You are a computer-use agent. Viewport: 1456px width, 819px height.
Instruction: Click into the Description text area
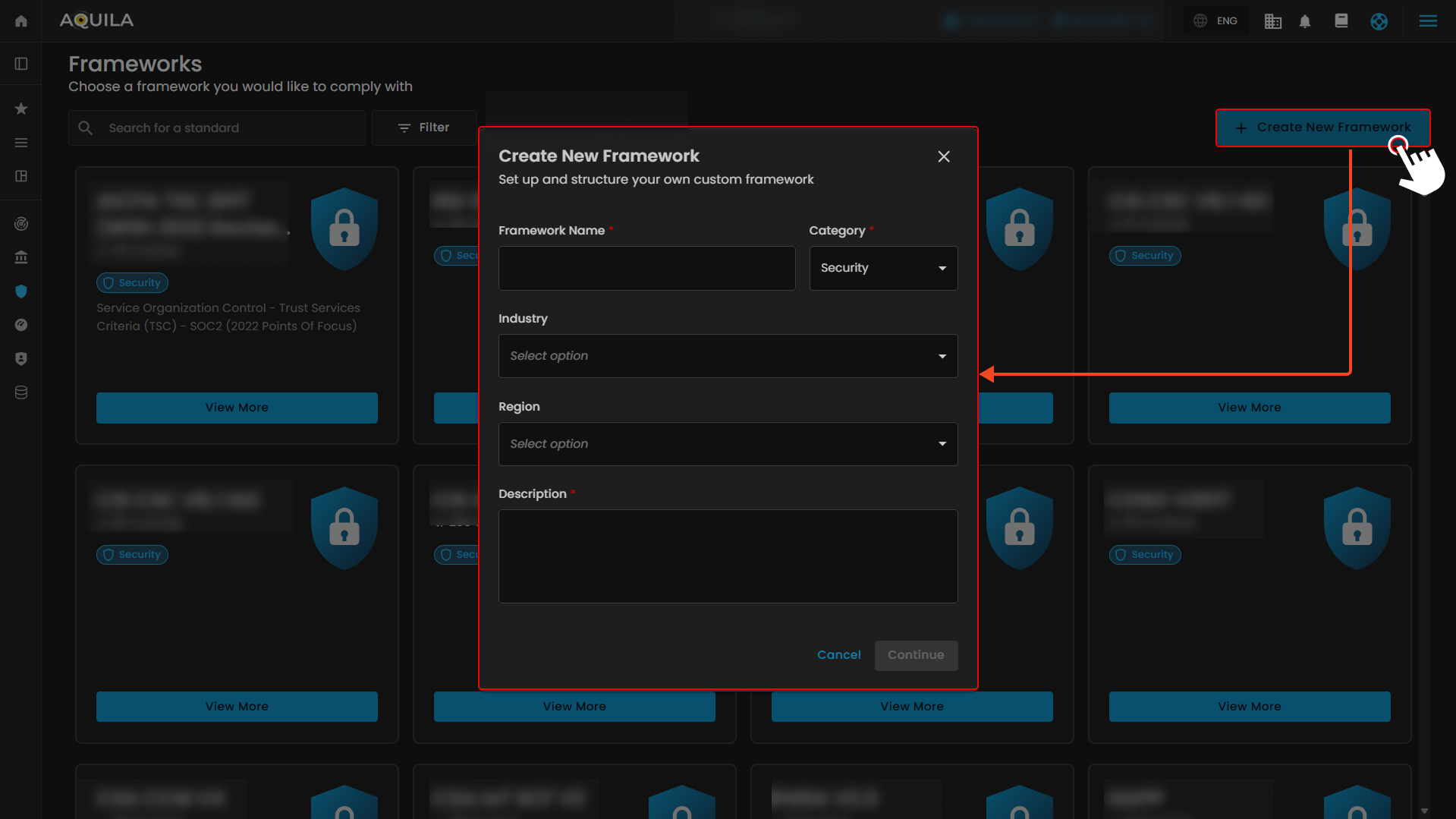click(x=727, y=556)
